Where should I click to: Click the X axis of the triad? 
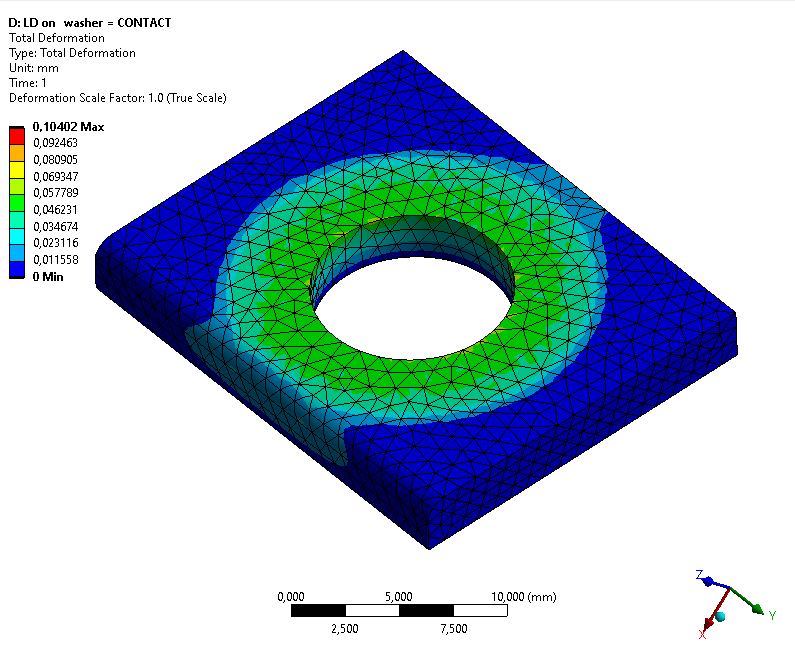(x=714, y=612)
